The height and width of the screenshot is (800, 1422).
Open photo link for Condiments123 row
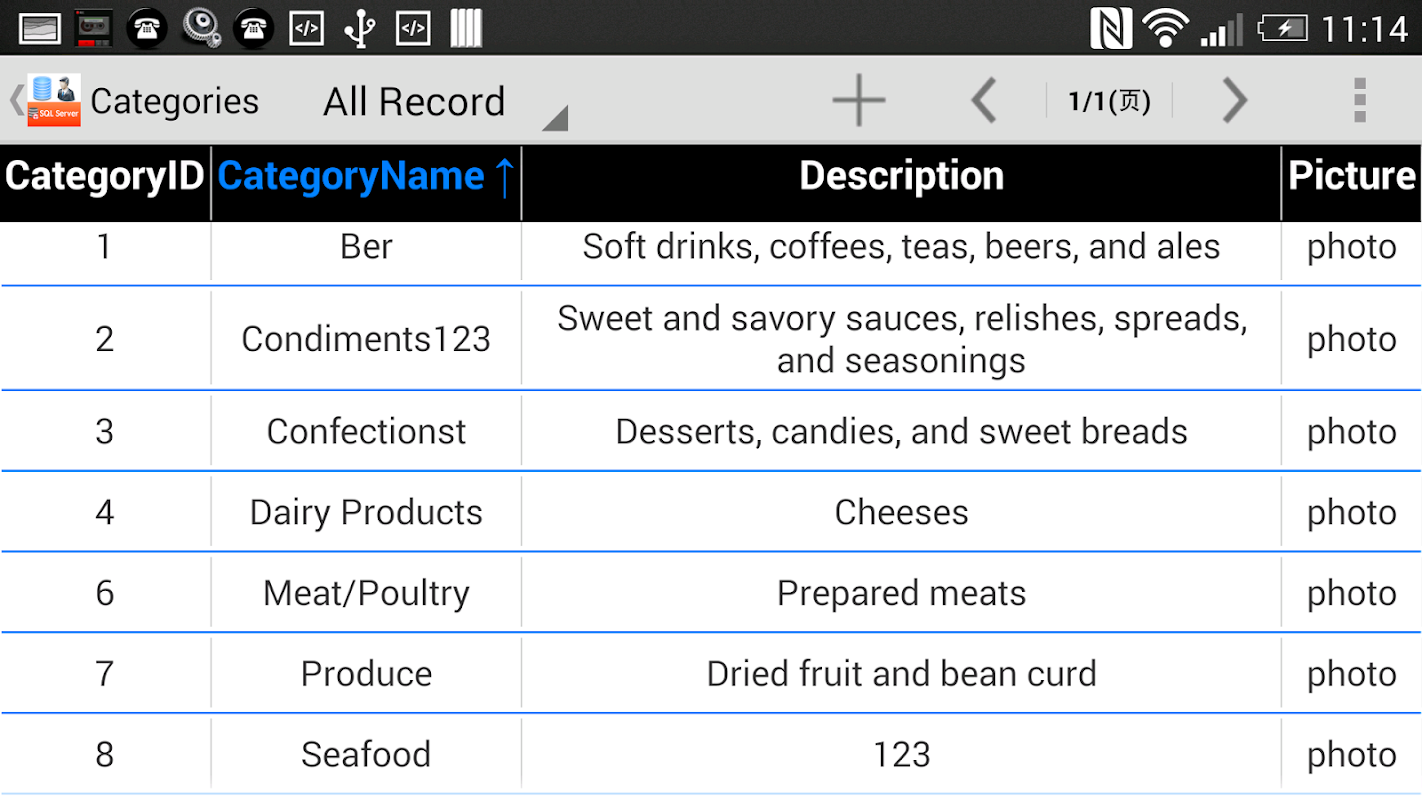(1352, 340)
